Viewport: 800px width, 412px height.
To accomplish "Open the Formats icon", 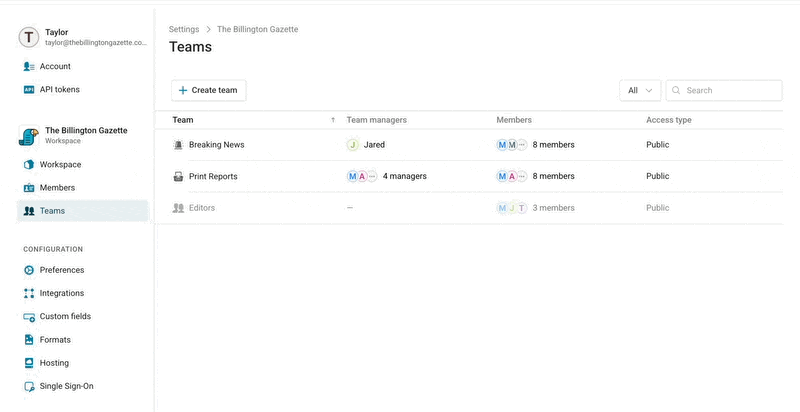I will [x=29, y=340].
